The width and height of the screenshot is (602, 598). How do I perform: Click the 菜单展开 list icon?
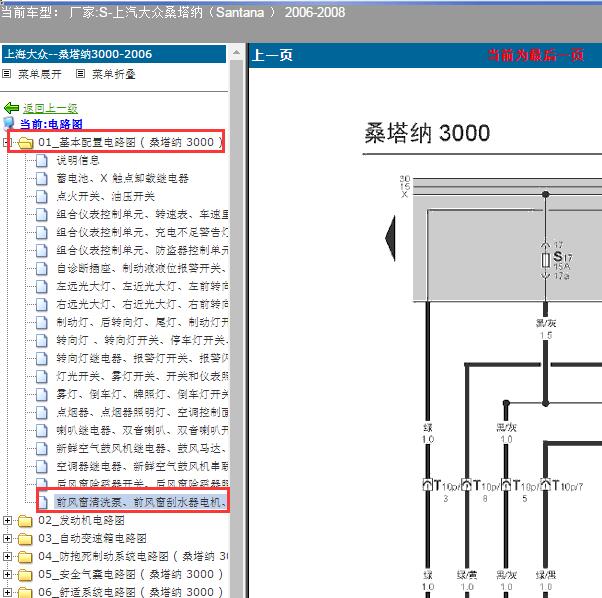click(x=7, y=74)
